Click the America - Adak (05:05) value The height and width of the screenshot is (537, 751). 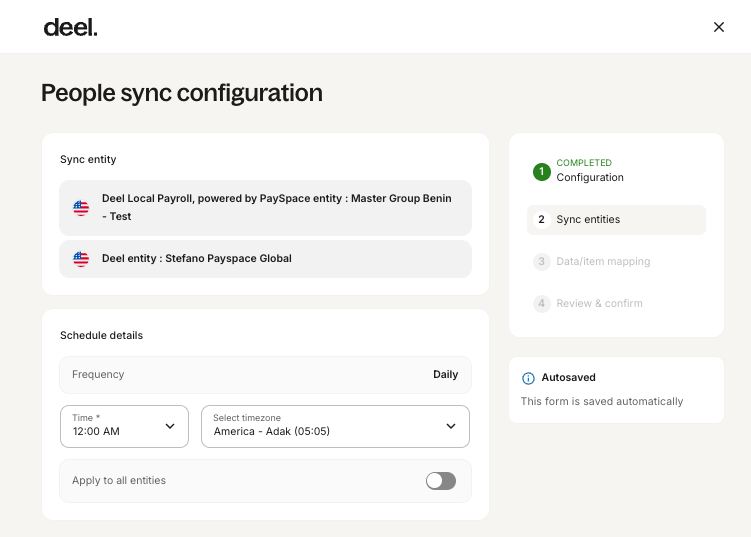point(272,432)
